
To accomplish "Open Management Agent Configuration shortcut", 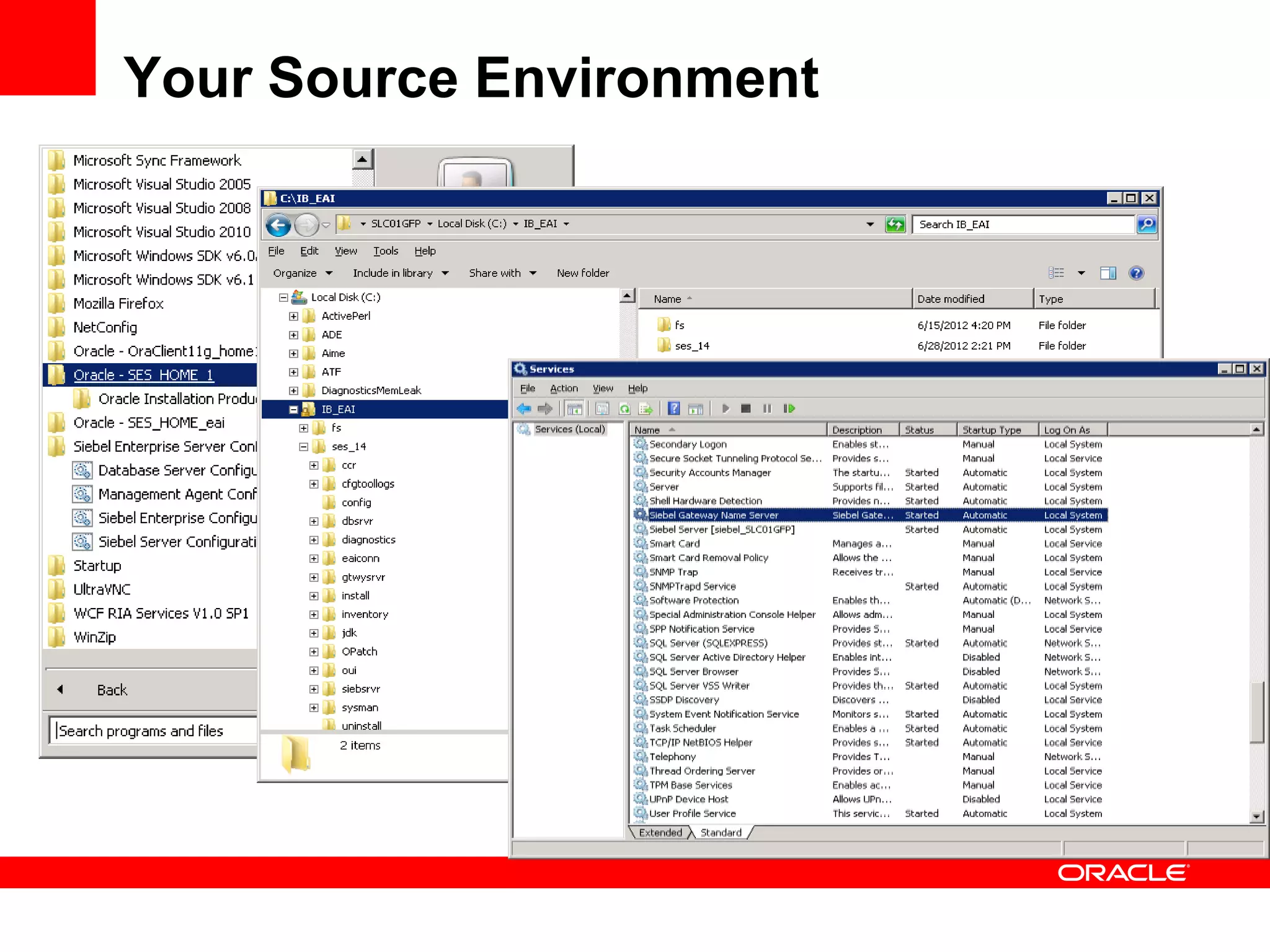I will tap(164, 494).
